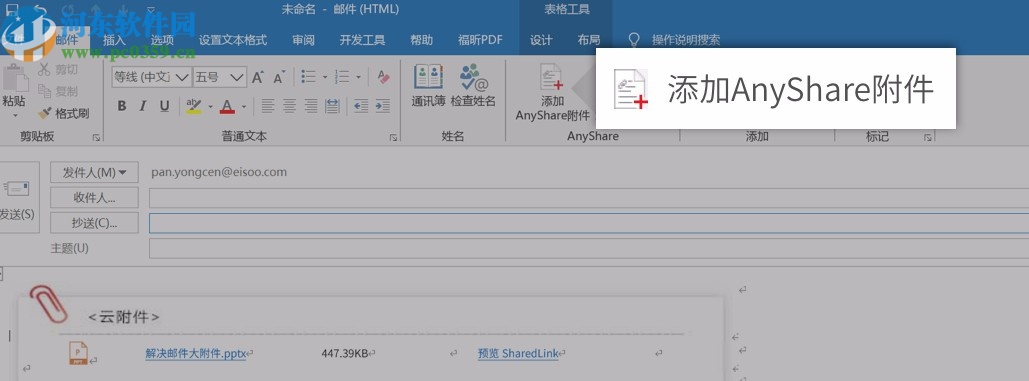
Task: Open the 标记 group dialog launcher
Action: [928, 138]
